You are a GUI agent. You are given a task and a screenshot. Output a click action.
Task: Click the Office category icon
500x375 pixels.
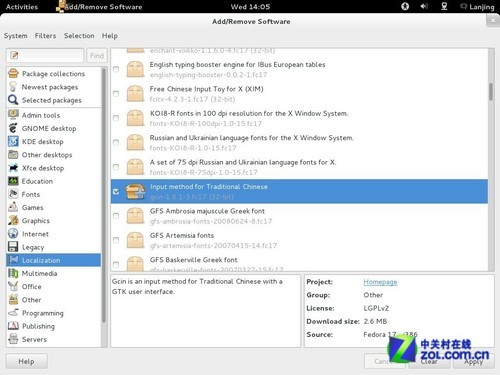(x=13, y=286)
